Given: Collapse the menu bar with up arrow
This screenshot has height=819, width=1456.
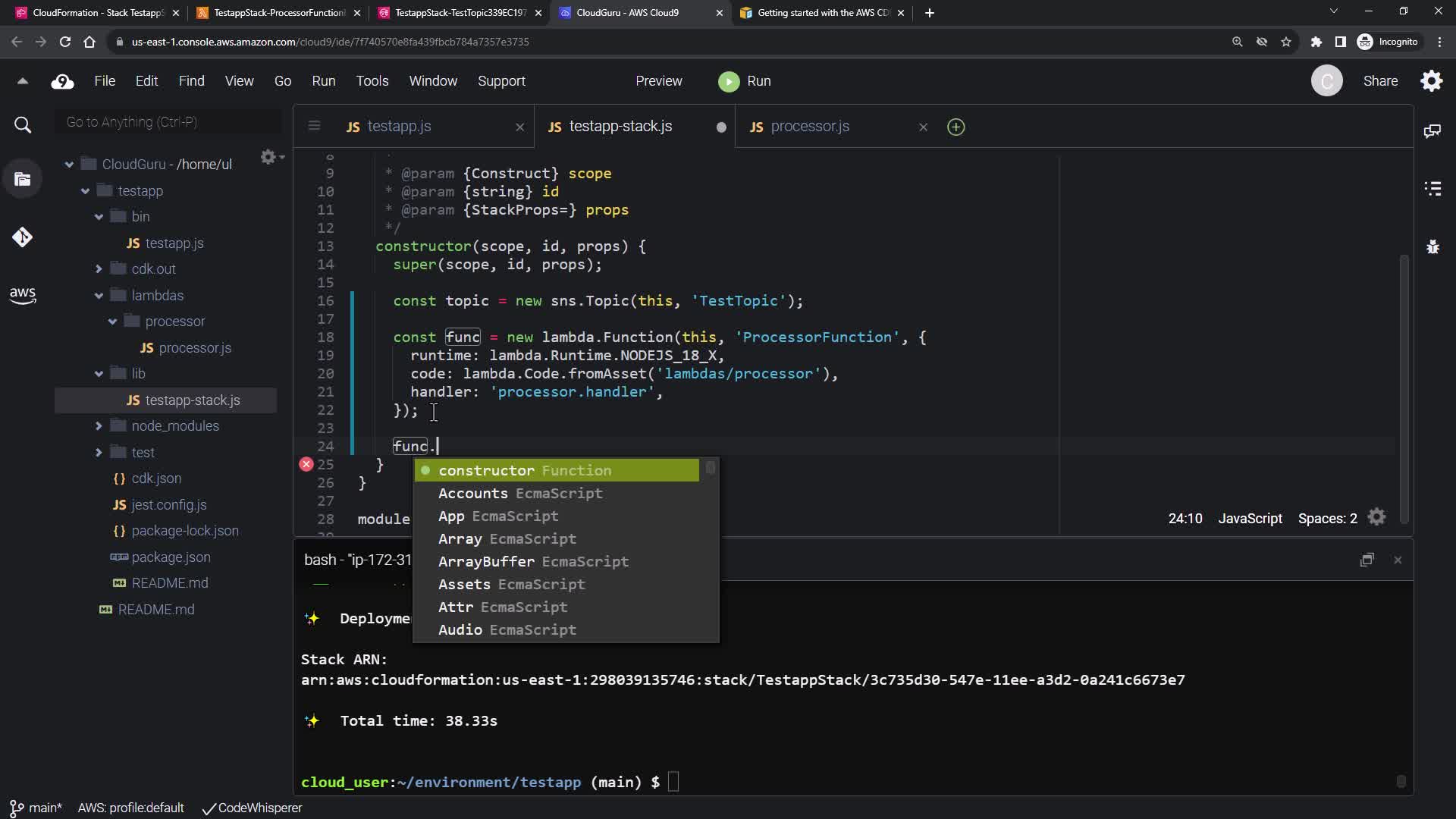Looking at the screenshot, I should [x=23, y=81].
